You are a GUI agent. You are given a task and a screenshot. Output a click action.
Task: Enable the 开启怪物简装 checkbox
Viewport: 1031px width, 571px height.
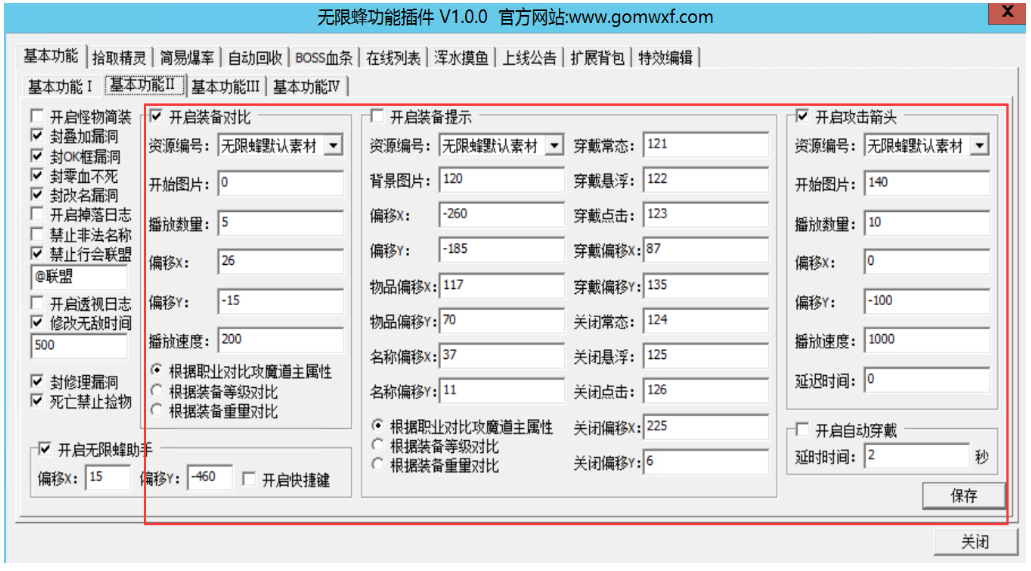(38, 117)
